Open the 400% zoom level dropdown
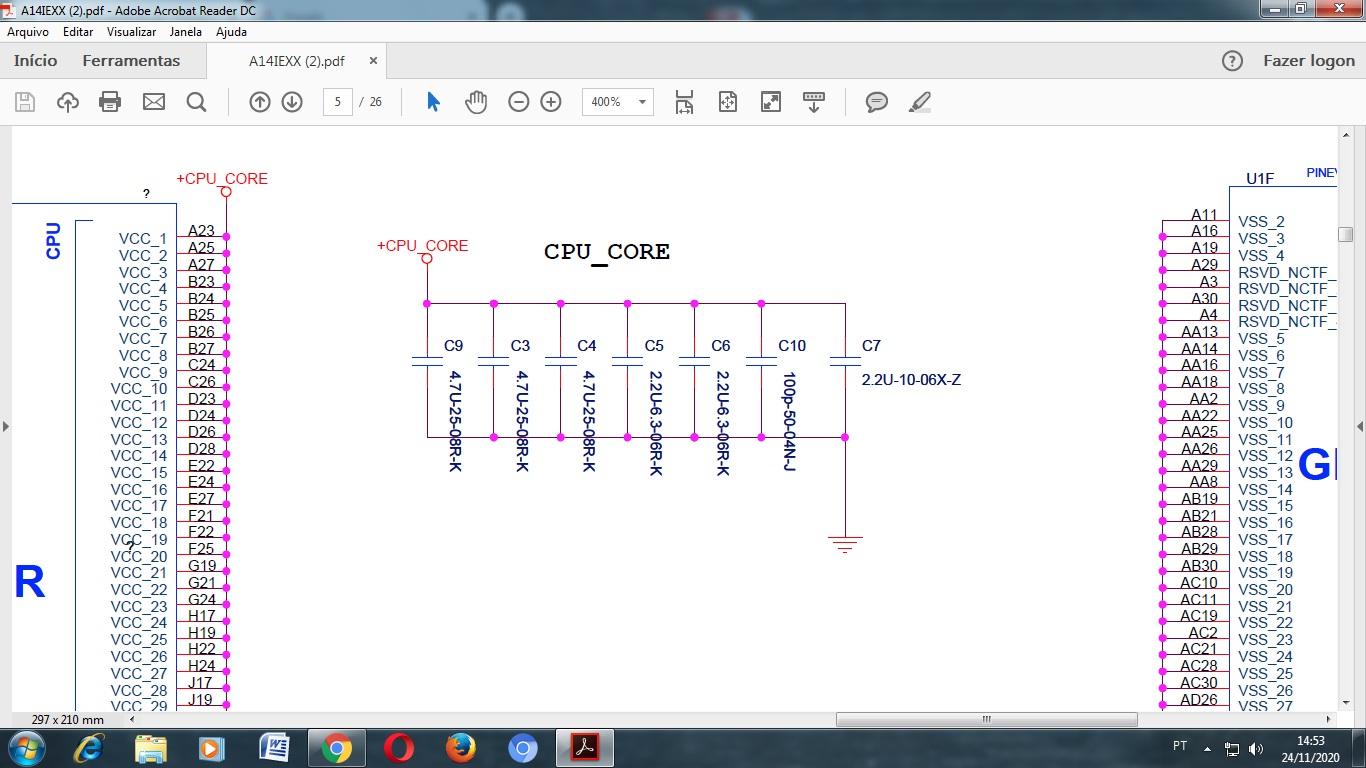1366x768 pixels. tap(618, 102)
